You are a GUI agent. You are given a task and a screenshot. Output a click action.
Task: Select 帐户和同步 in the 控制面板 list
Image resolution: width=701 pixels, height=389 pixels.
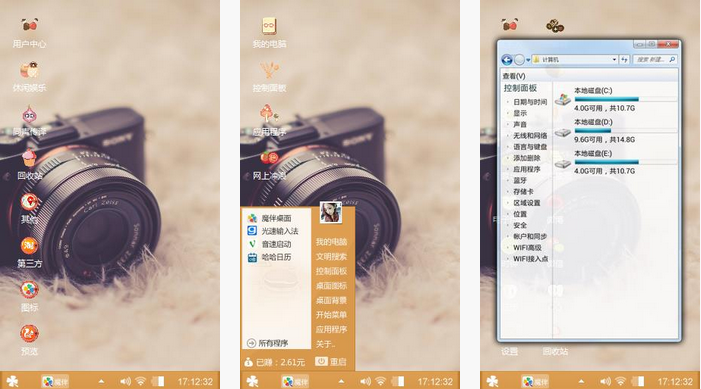(530, 236)
